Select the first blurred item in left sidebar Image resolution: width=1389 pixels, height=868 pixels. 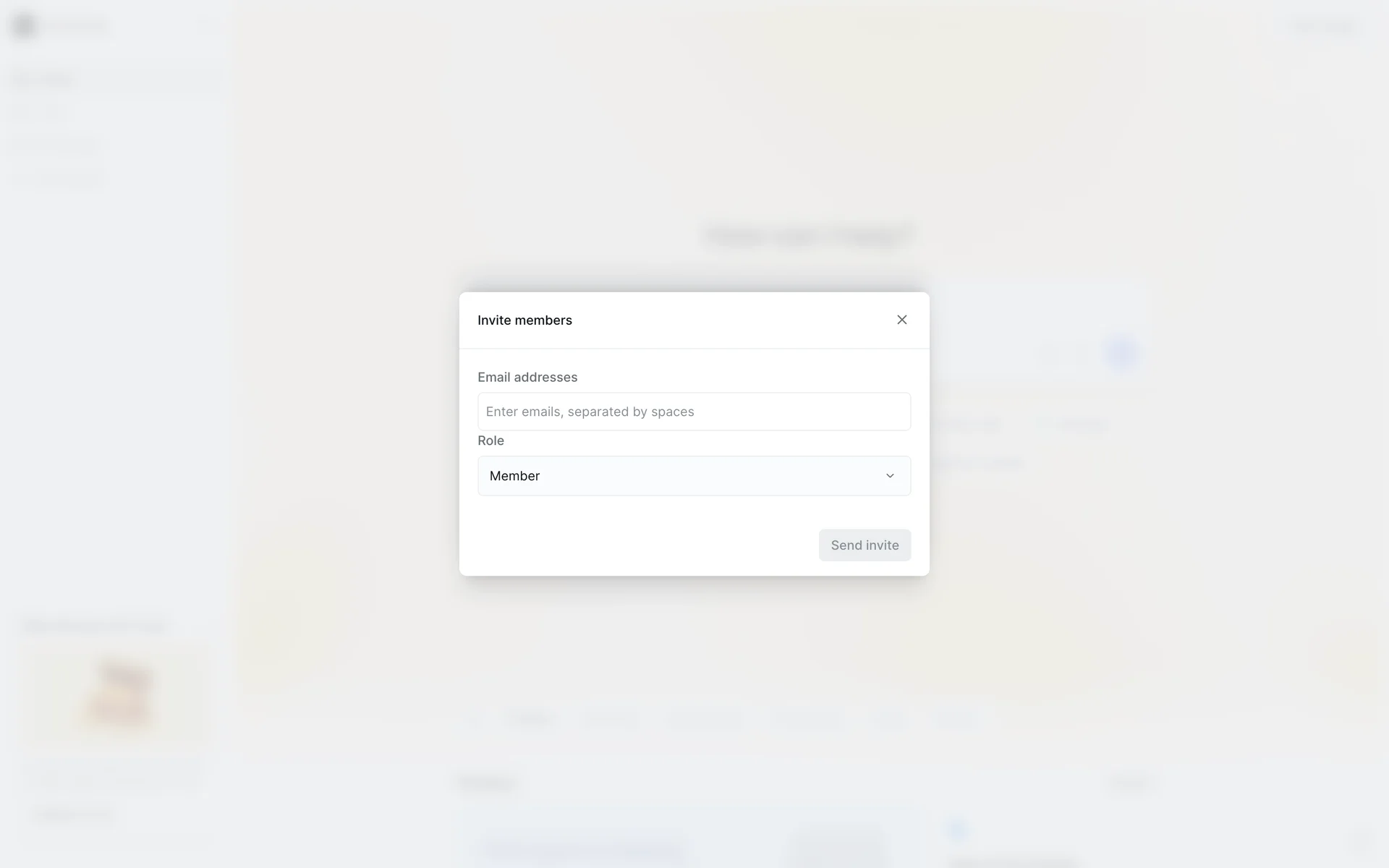coord(43,80)
